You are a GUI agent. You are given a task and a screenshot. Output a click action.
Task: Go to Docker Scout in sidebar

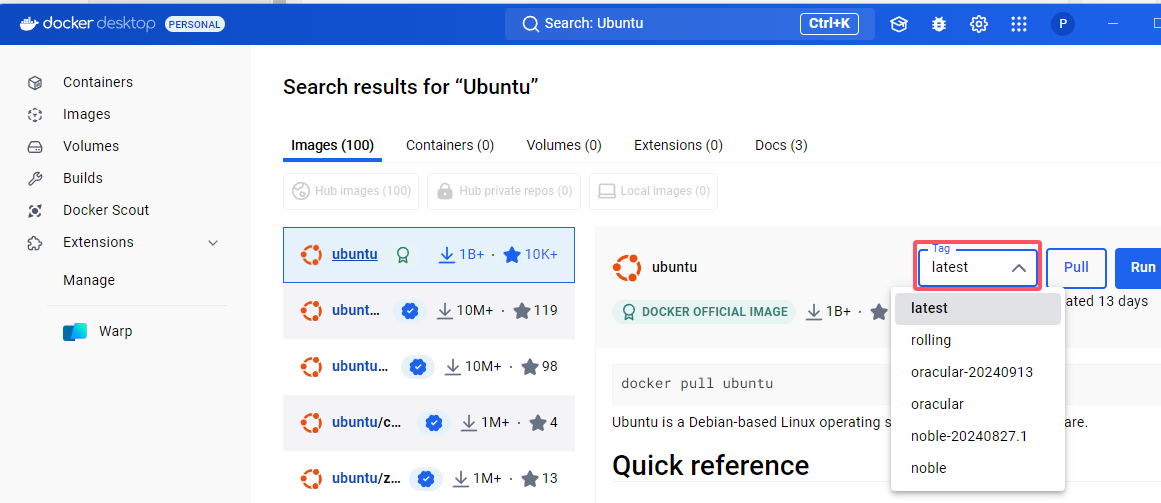[x=105, y=210]
